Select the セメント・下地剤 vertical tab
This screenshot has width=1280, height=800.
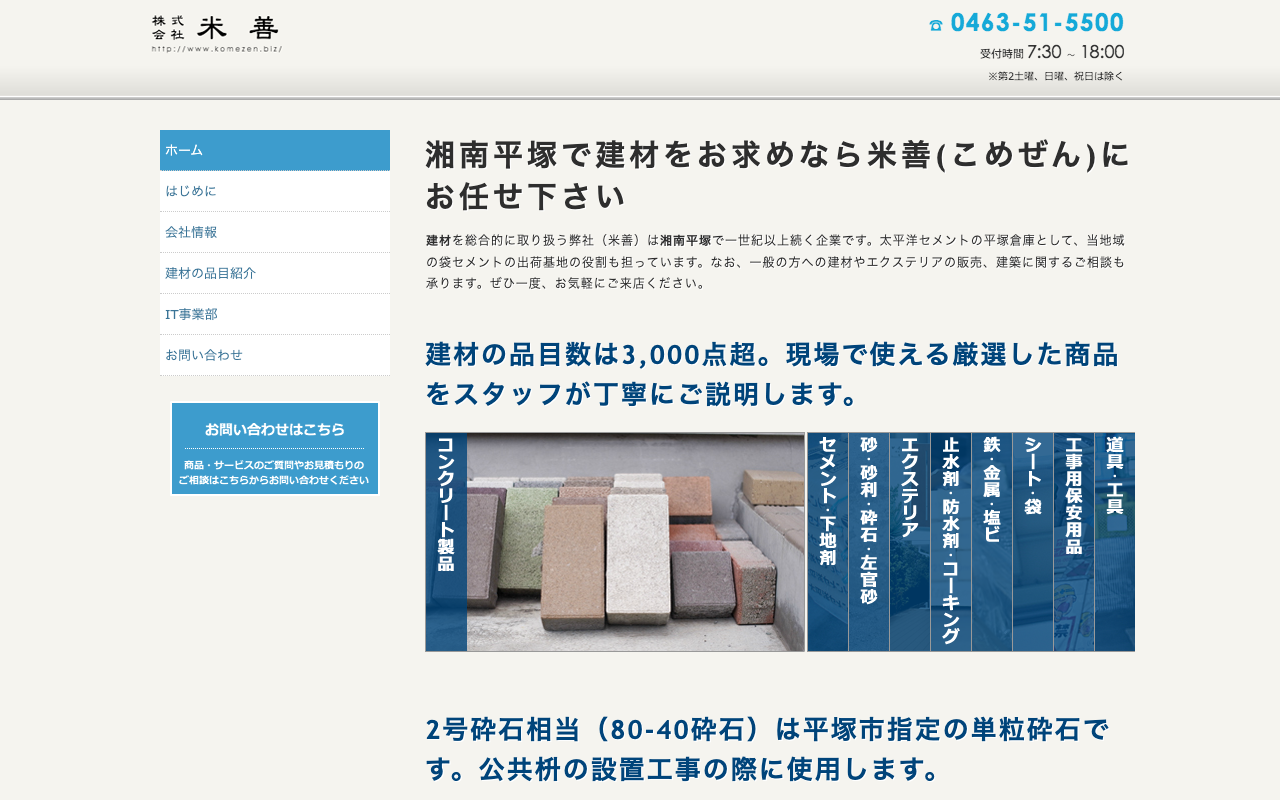[x=828, y=542]
